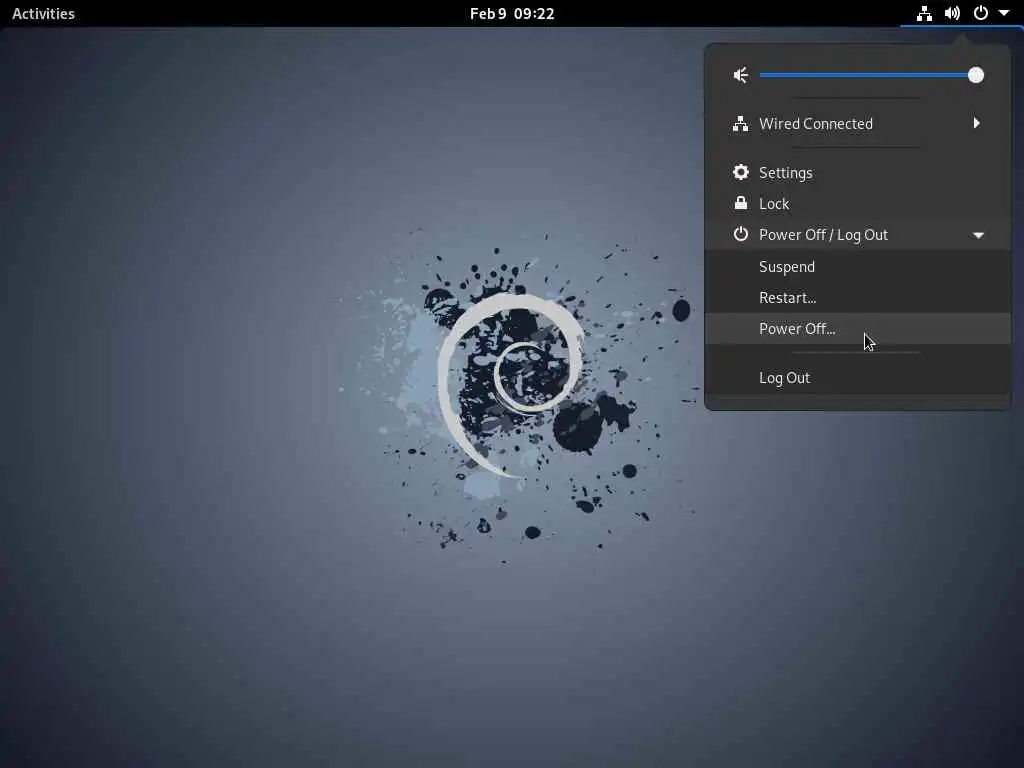The height and width of the screenshot is (768, 1024).
Task: Click the Lock padlock icon
Action: [741, 203]
